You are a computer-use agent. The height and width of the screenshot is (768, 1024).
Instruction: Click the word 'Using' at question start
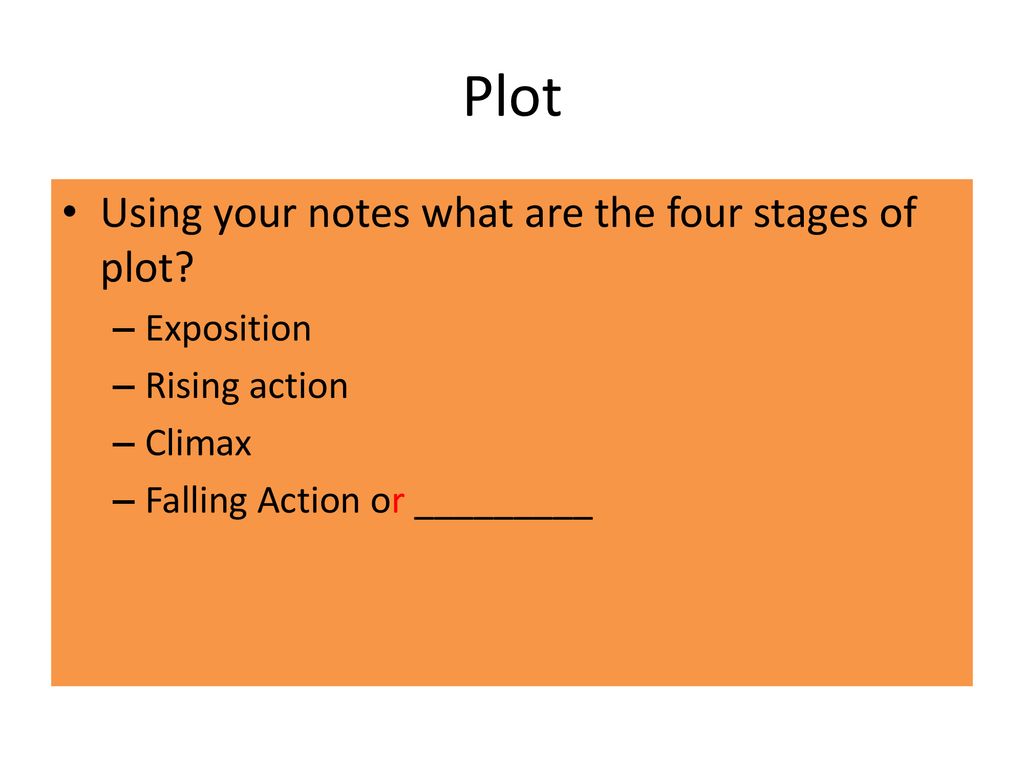(x=152, y=215)
